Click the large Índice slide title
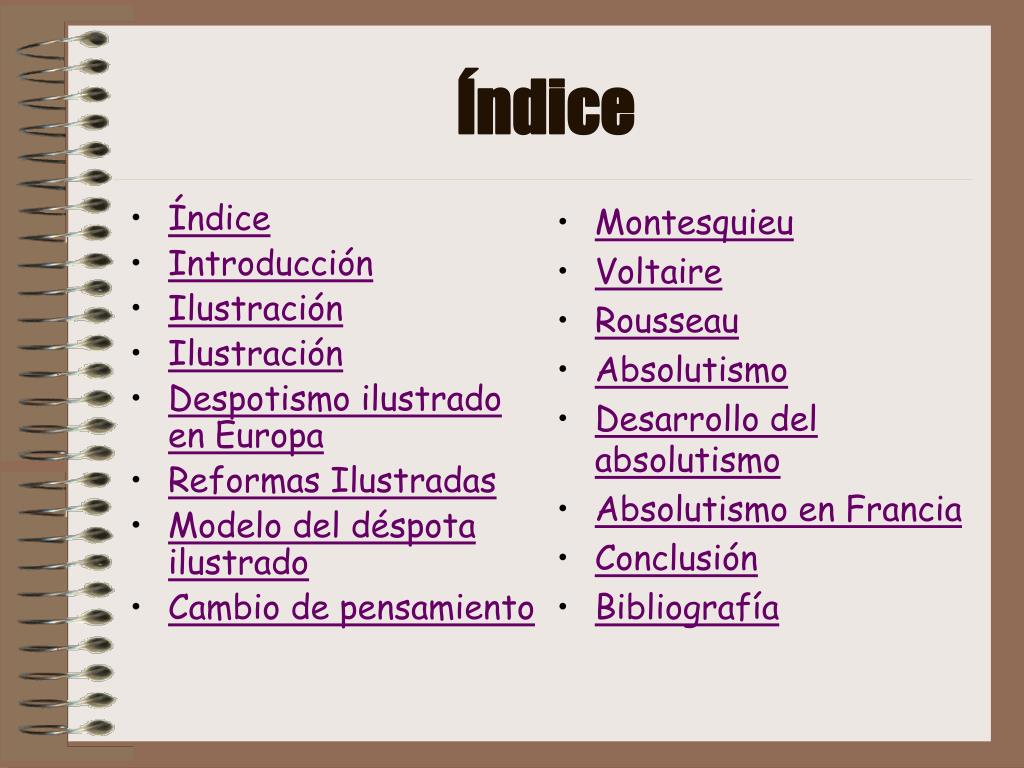Image resolution: width=1024 pixels, height=768 pixels. click(x=546, y=103)
